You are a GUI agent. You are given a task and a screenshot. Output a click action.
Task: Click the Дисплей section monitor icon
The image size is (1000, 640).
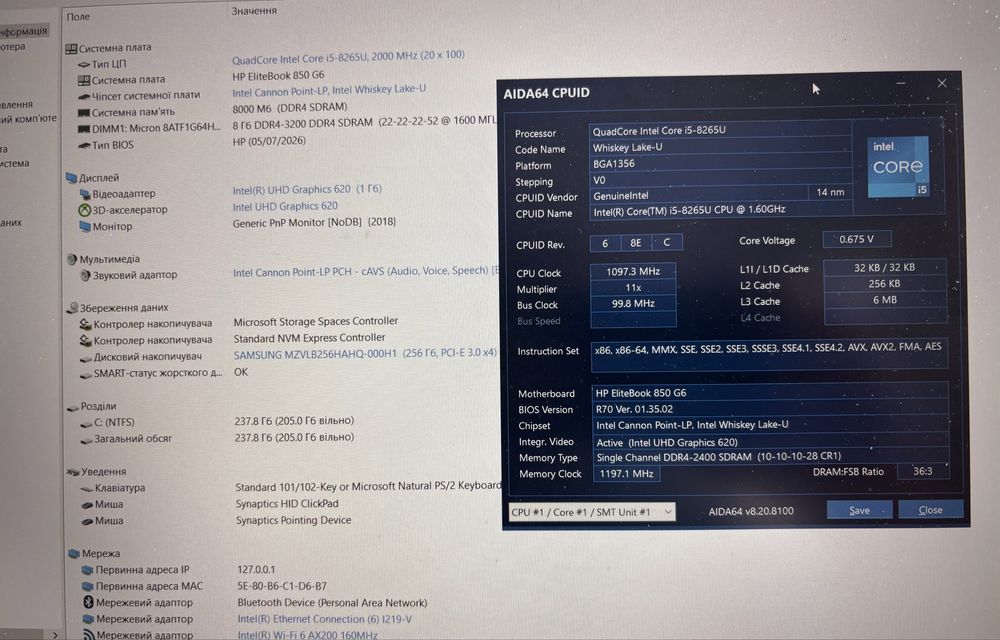[71, 178]
